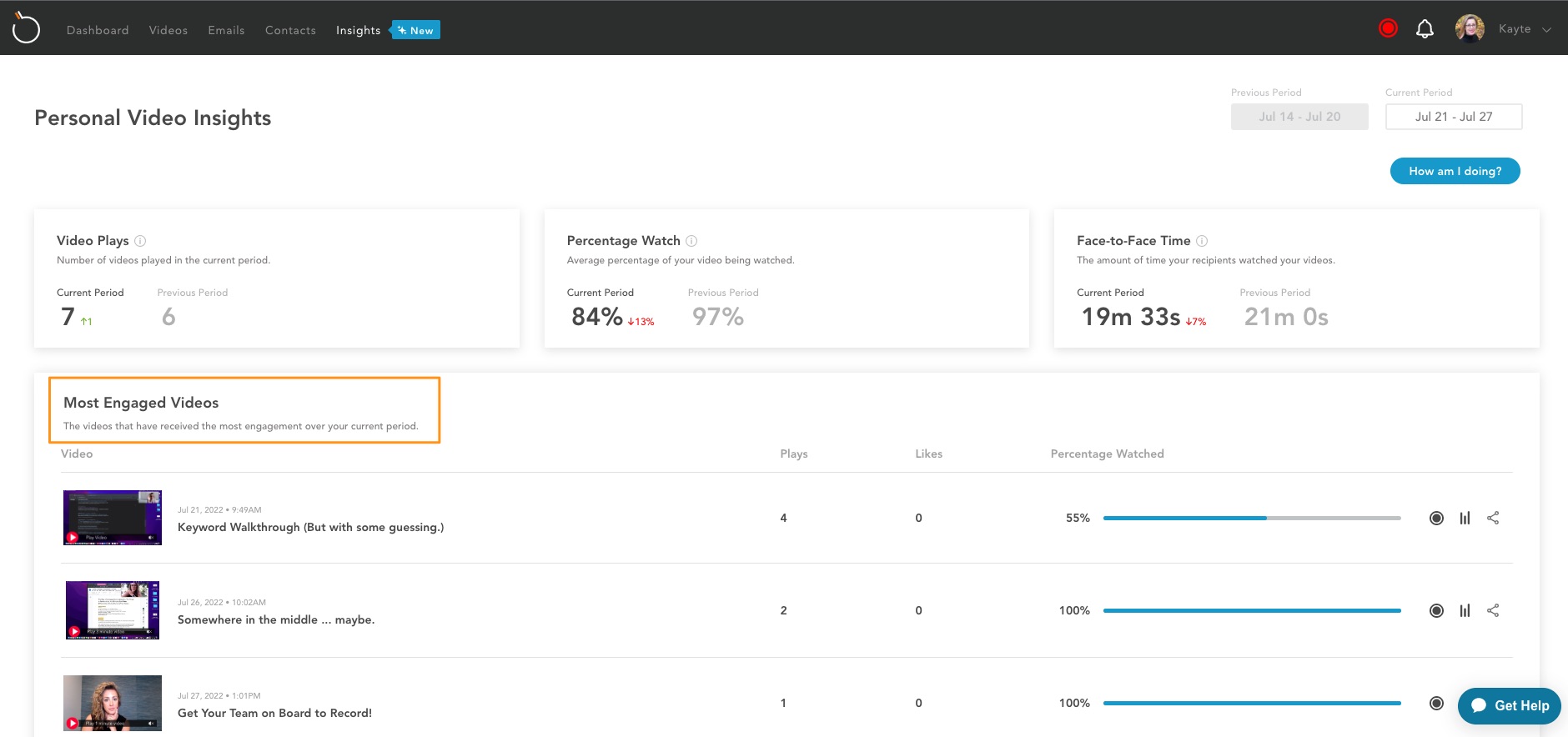Click the record icon on Keyword Walkthrough row

point(1436,518)
